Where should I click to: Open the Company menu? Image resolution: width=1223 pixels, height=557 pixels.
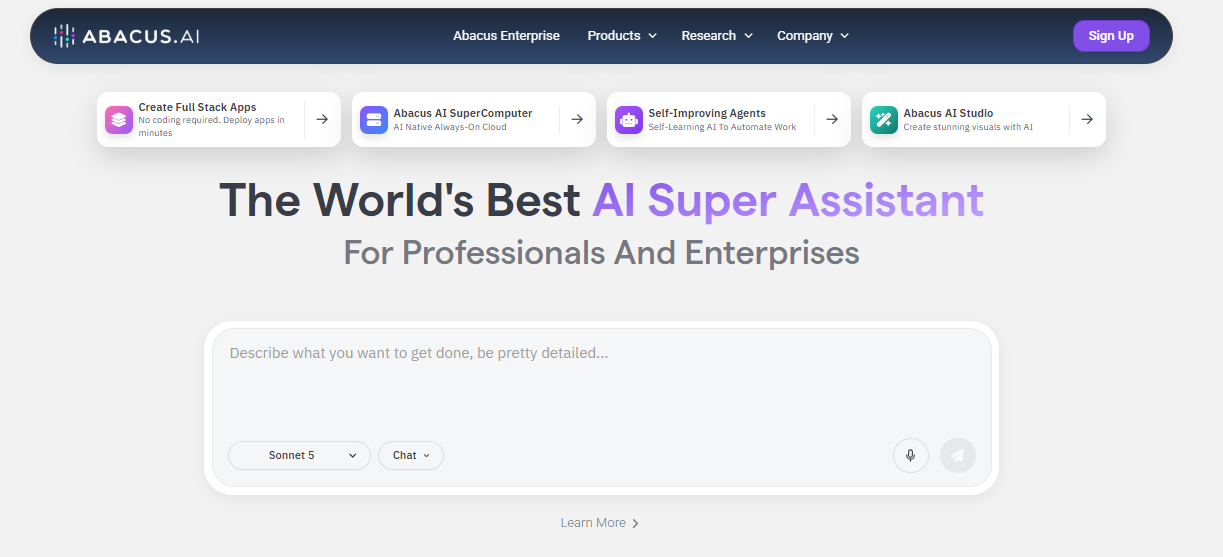[x=813, y=36]
